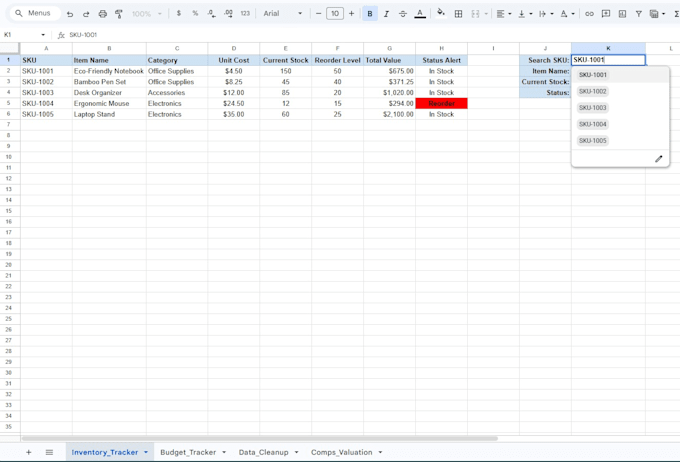Click the Redo icon
This screenshot has width=680, height=462.
coord(86,14)
